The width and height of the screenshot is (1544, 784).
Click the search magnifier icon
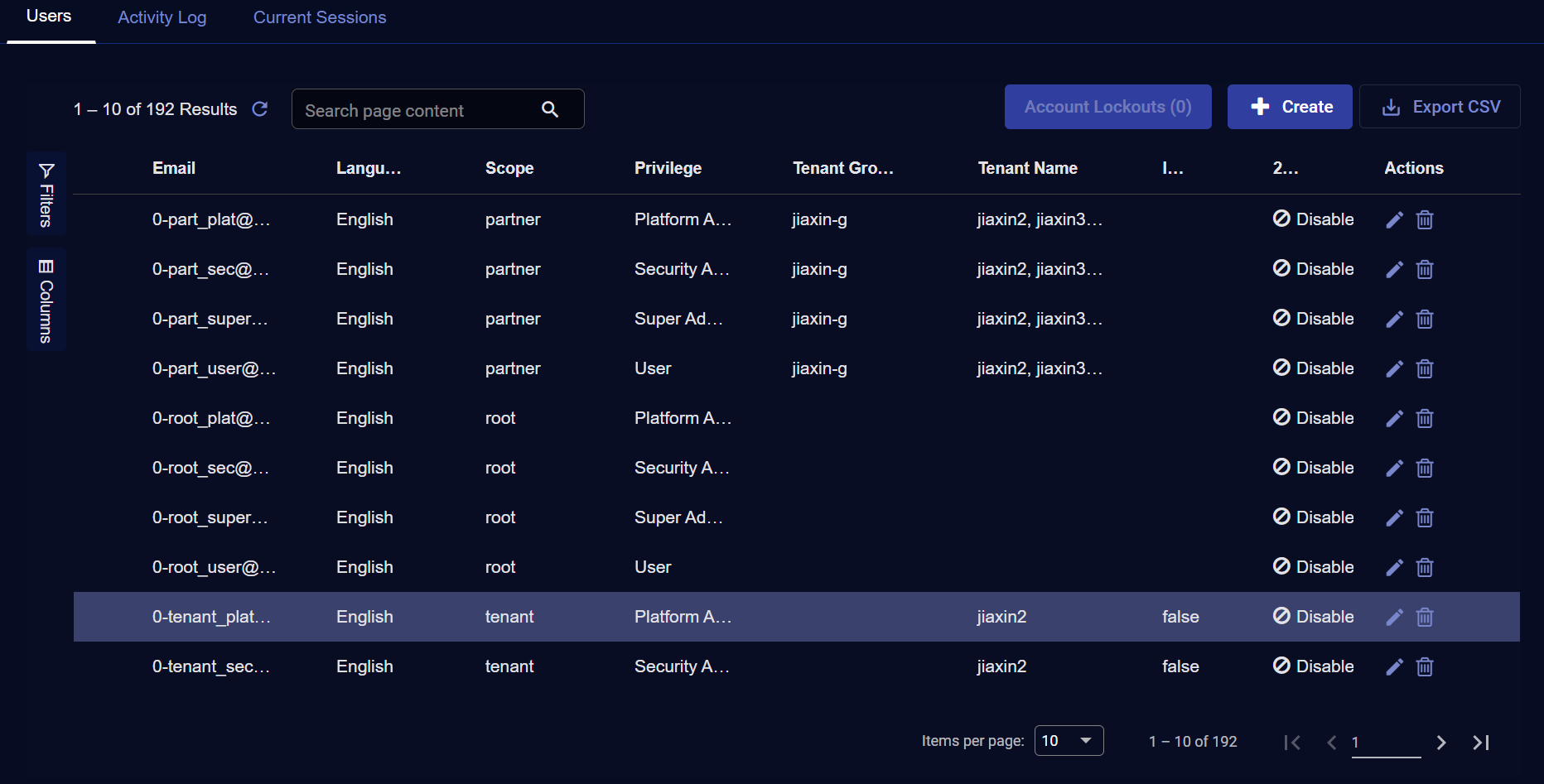[x=550, y=109]
